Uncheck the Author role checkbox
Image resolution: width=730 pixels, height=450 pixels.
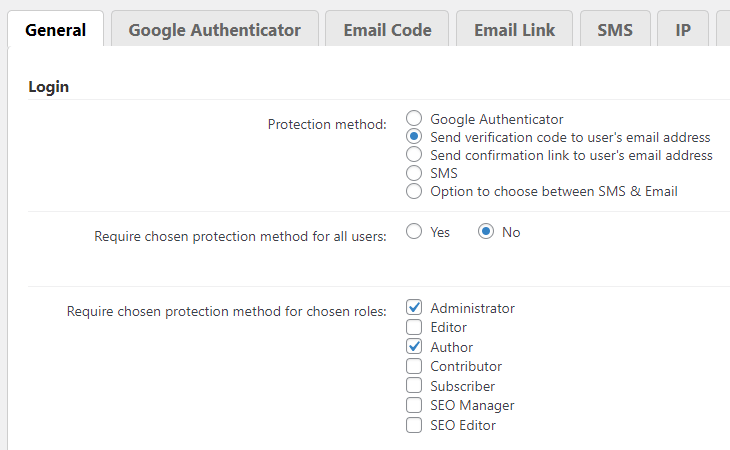pyautogui.click(x=414, y=347)
